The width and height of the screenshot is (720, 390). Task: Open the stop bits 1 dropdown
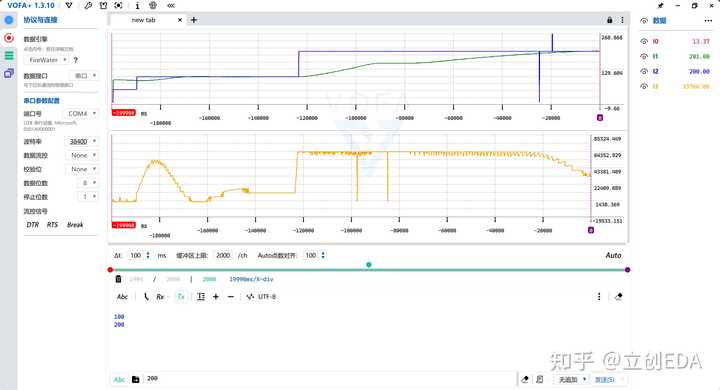click(88, 197)
